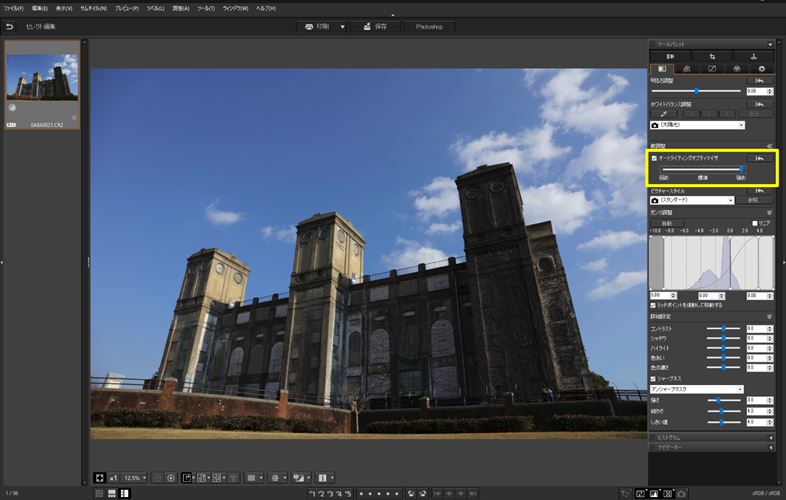Rotate the image left
The width and height of the screenshot is (786, 500).
[411, 493]
